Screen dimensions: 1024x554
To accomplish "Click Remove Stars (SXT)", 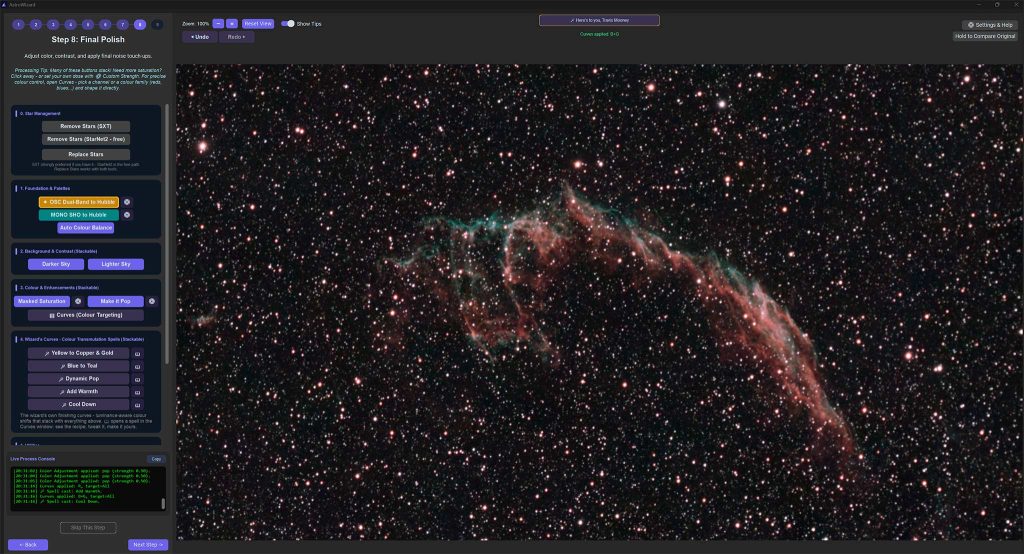I will tap(86, 126).
